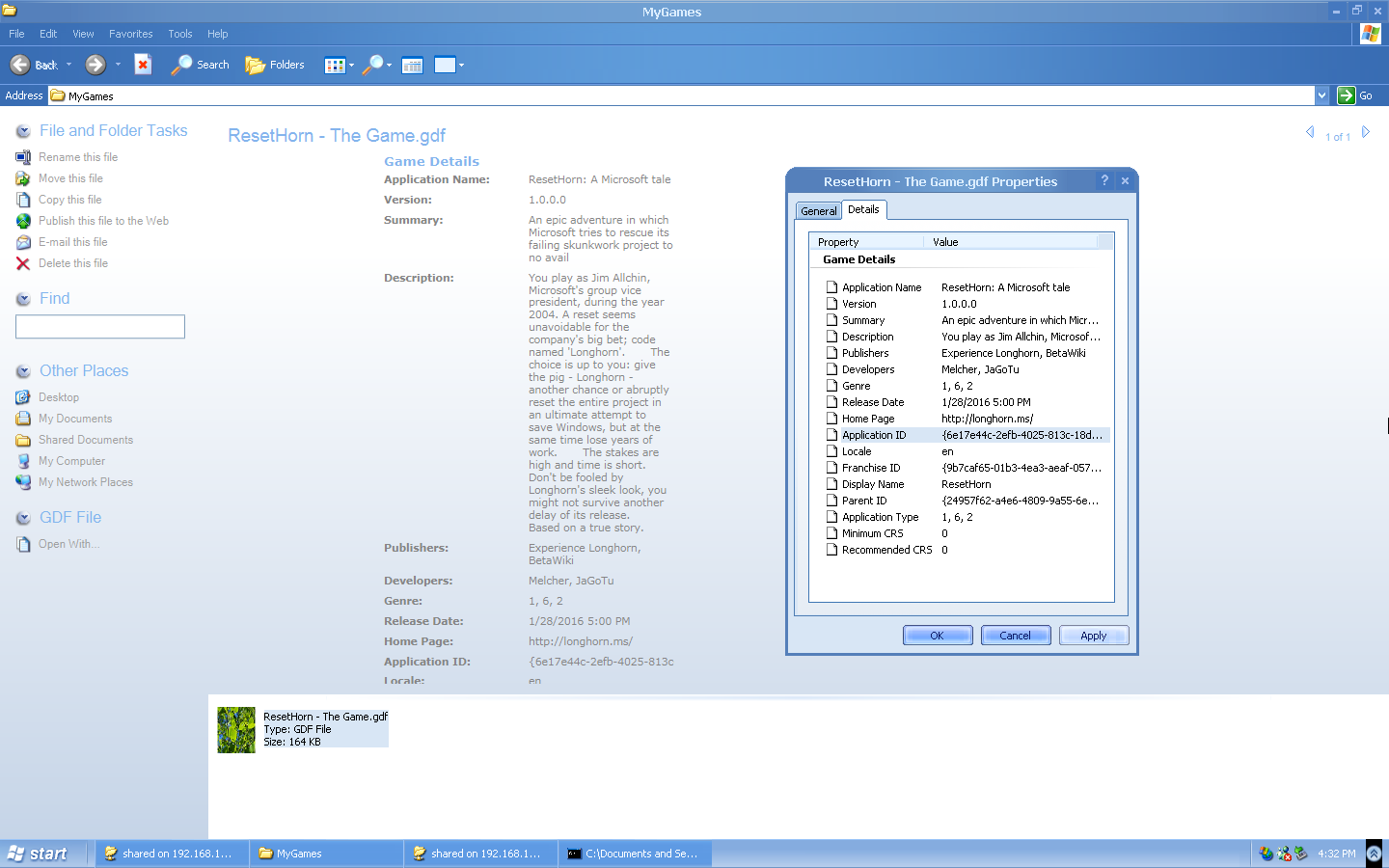This screenshot has height=868, width=1389.
Task: Open the pane layout dropdown arrow
Action: pos(462,66)
